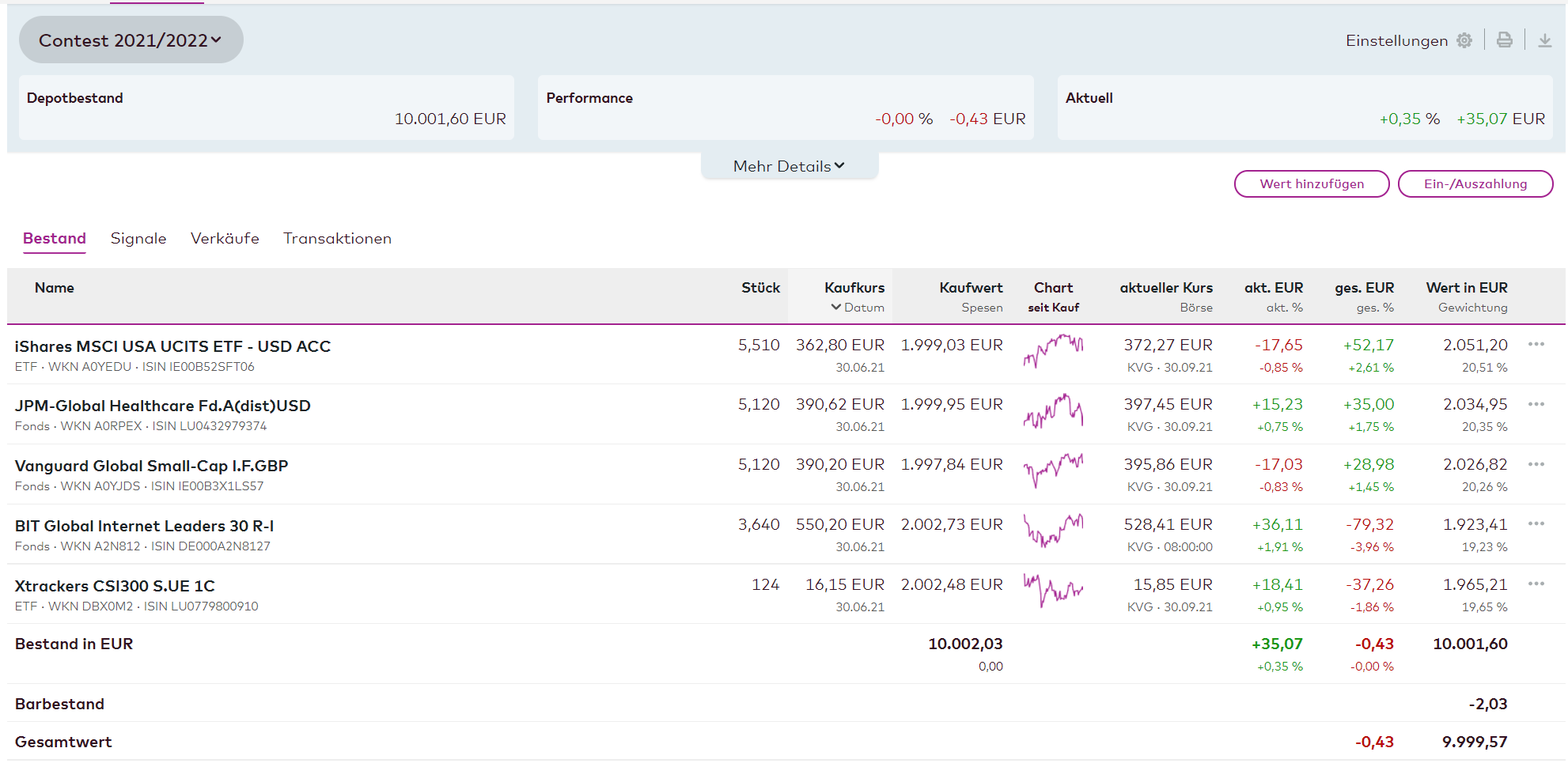
Task: Switch to the Signale tab
Action: pyautogui.click(x=138, y=239)
